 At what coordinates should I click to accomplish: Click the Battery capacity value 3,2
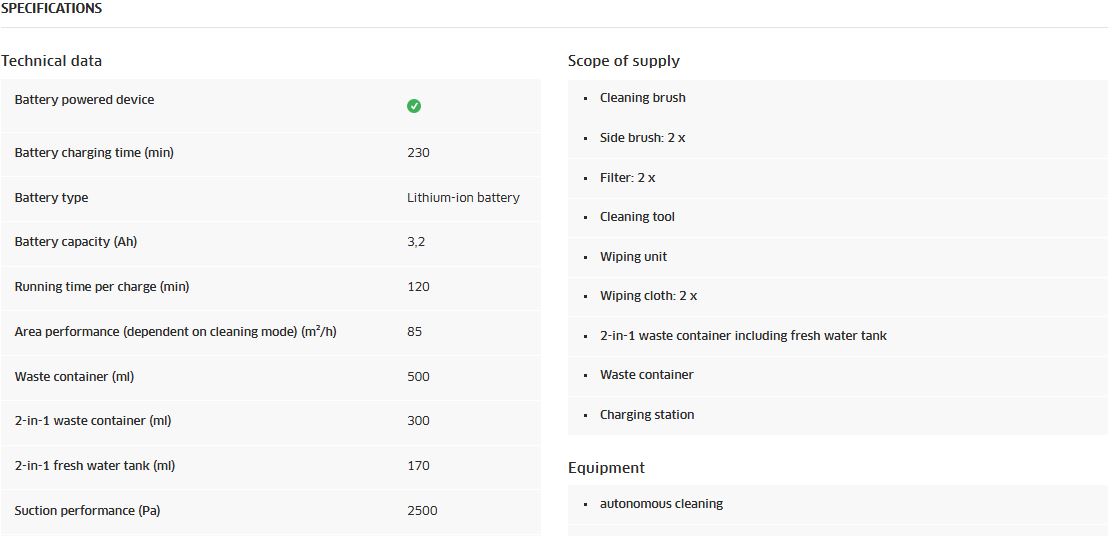point(416,242)
